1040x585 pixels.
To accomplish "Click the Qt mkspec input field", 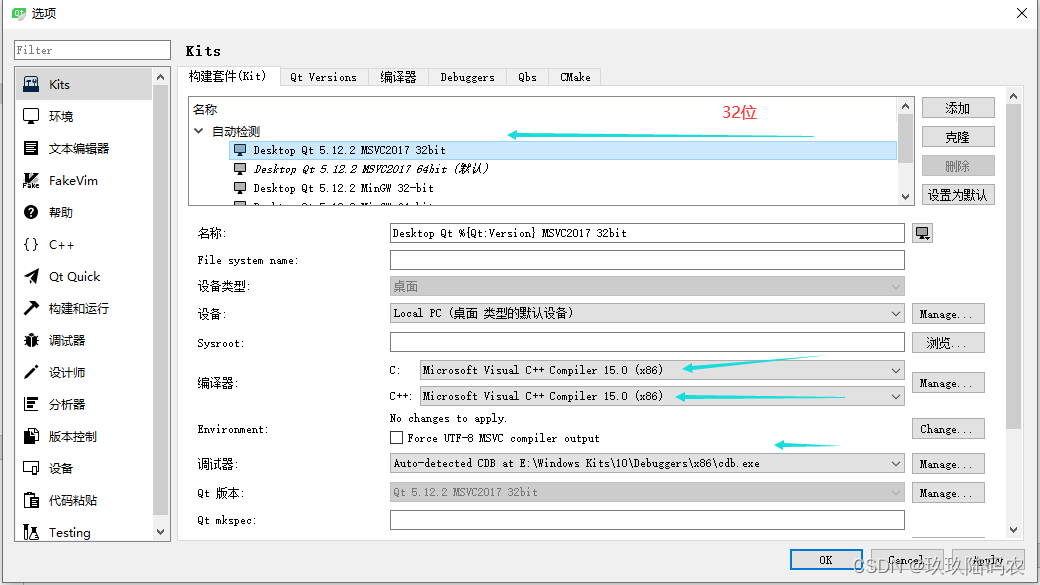I will coord(647,520).
